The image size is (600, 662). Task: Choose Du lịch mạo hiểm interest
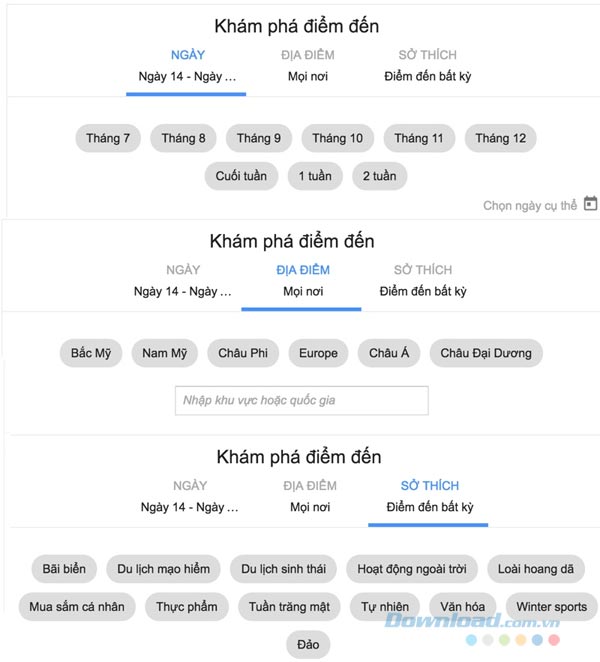(x=163, y=569)
